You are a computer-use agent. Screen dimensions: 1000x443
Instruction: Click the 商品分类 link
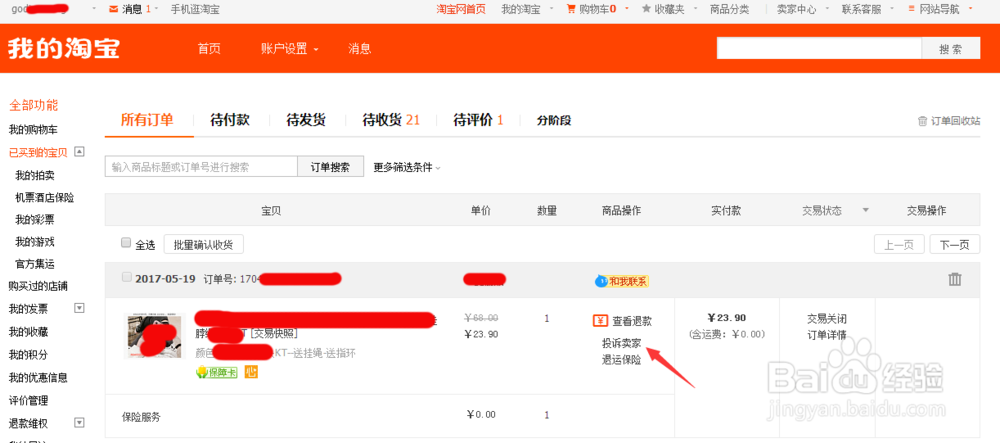click(730, 9)
